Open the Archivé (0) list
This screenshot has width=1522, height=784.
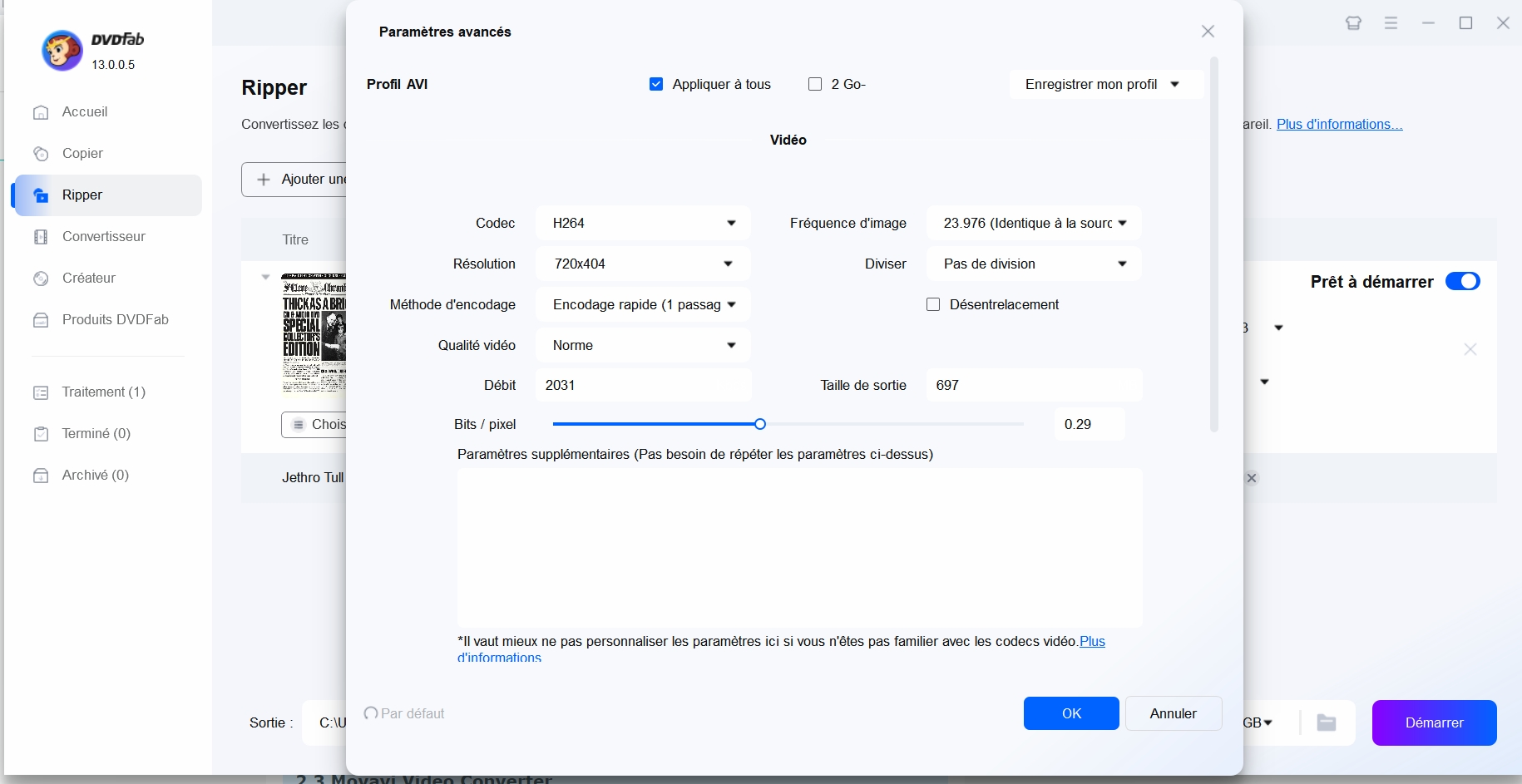tap(108, 476)
